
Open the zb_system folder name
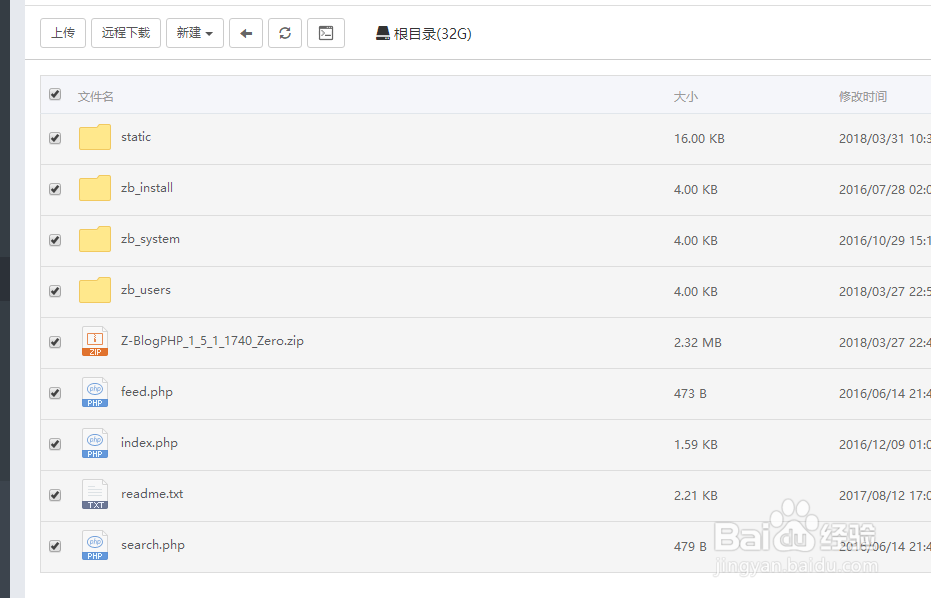pyautogui.click(x=150, y=239)
